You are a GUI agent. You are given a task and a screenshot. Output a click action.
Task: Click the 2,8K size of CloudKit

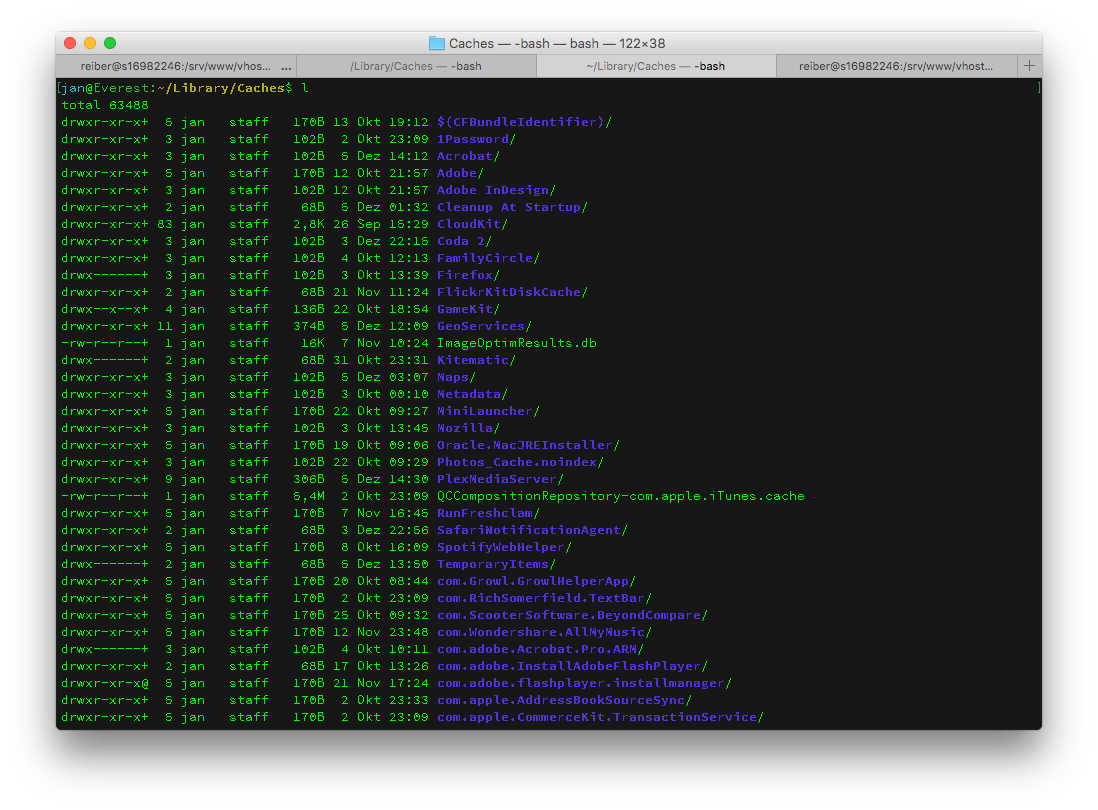(308, 224)
